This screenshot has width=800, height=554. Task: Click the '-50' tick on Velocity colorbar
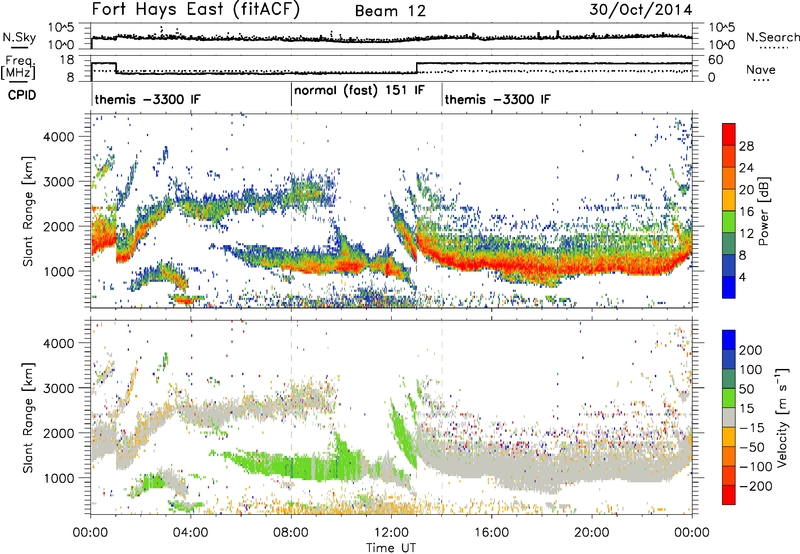click(x=752, y=447)
